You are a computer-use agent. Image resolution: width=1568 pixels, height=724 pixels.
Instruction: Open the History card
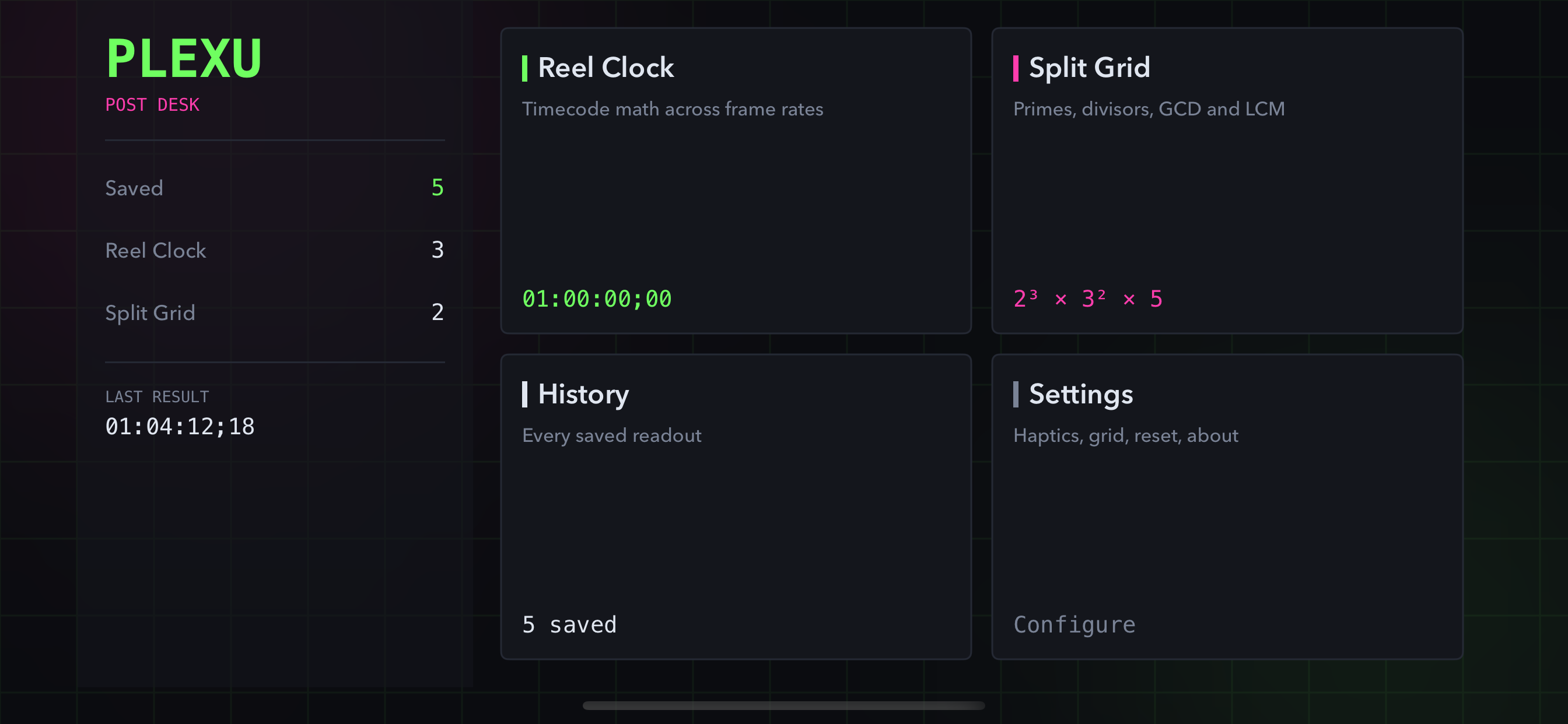tap(736, 507)
